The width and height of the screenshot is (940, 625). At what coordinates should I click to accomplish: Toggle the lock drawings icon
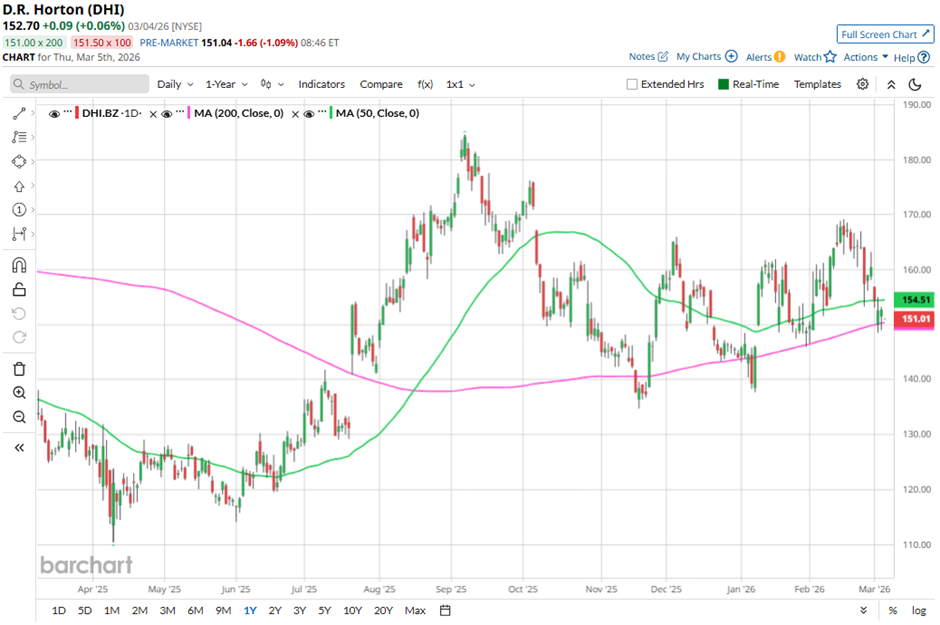pyautogui.click(x=19, y=289)
